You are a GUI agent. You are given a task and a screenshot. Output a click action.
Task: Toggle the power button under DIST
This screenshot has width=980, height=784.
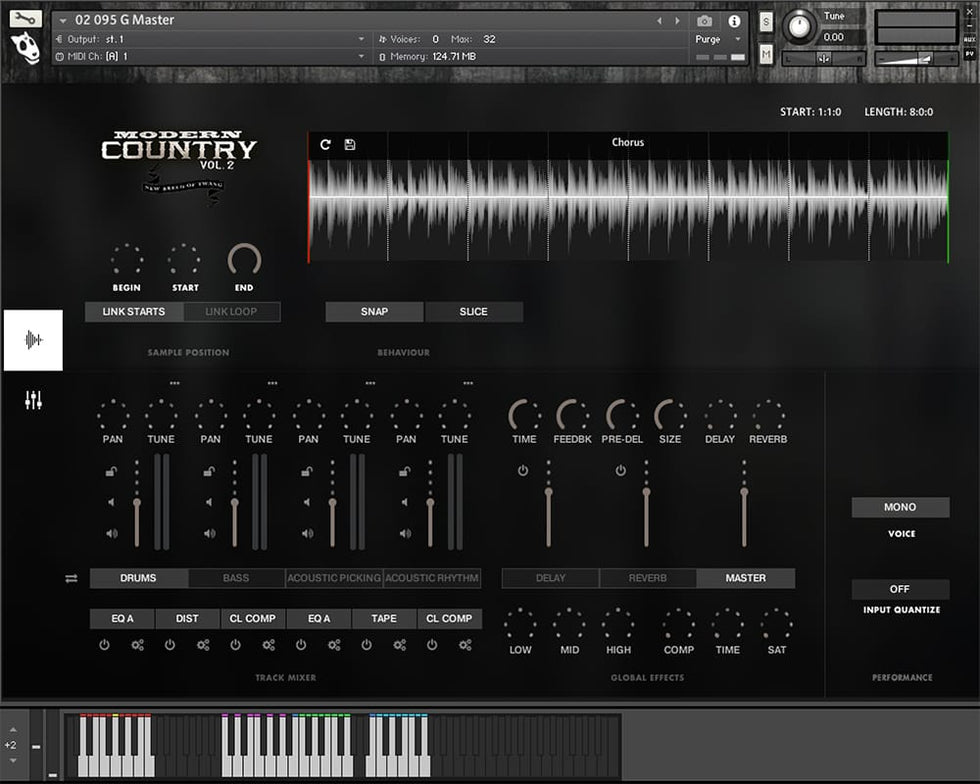pyautogui.click(x=170, y=645)
